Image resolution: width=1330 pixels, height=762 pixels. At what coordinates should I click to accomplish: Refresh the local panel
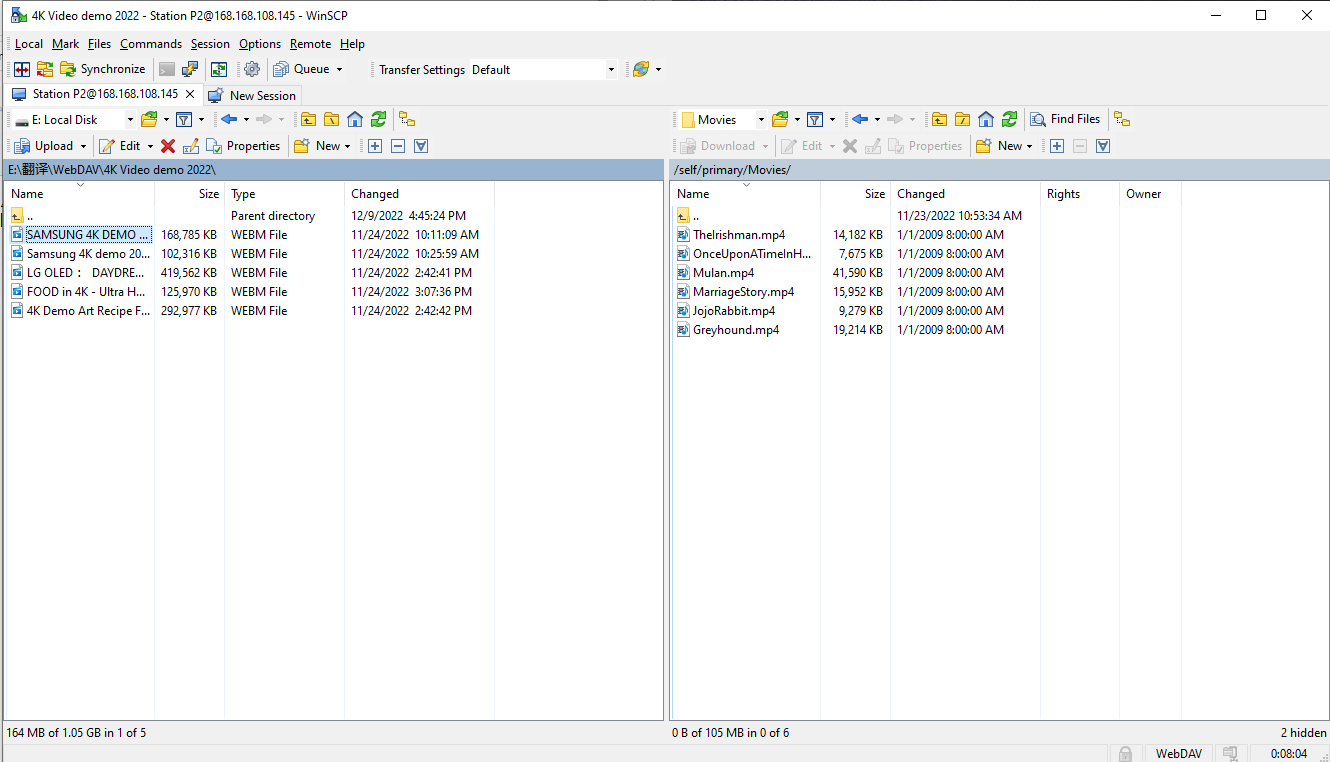(378, 119)
